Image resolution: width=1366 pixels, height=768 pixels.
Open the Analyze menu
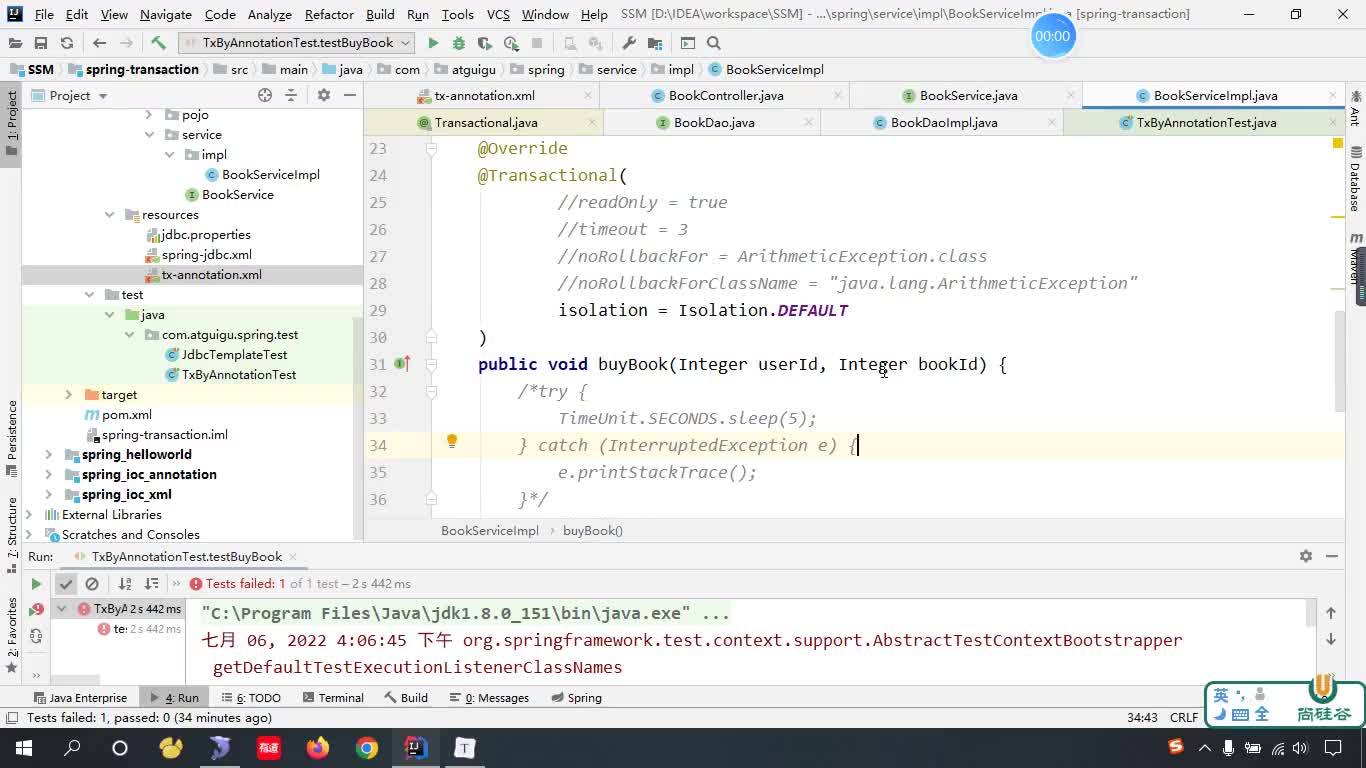[x=270, y=14]
